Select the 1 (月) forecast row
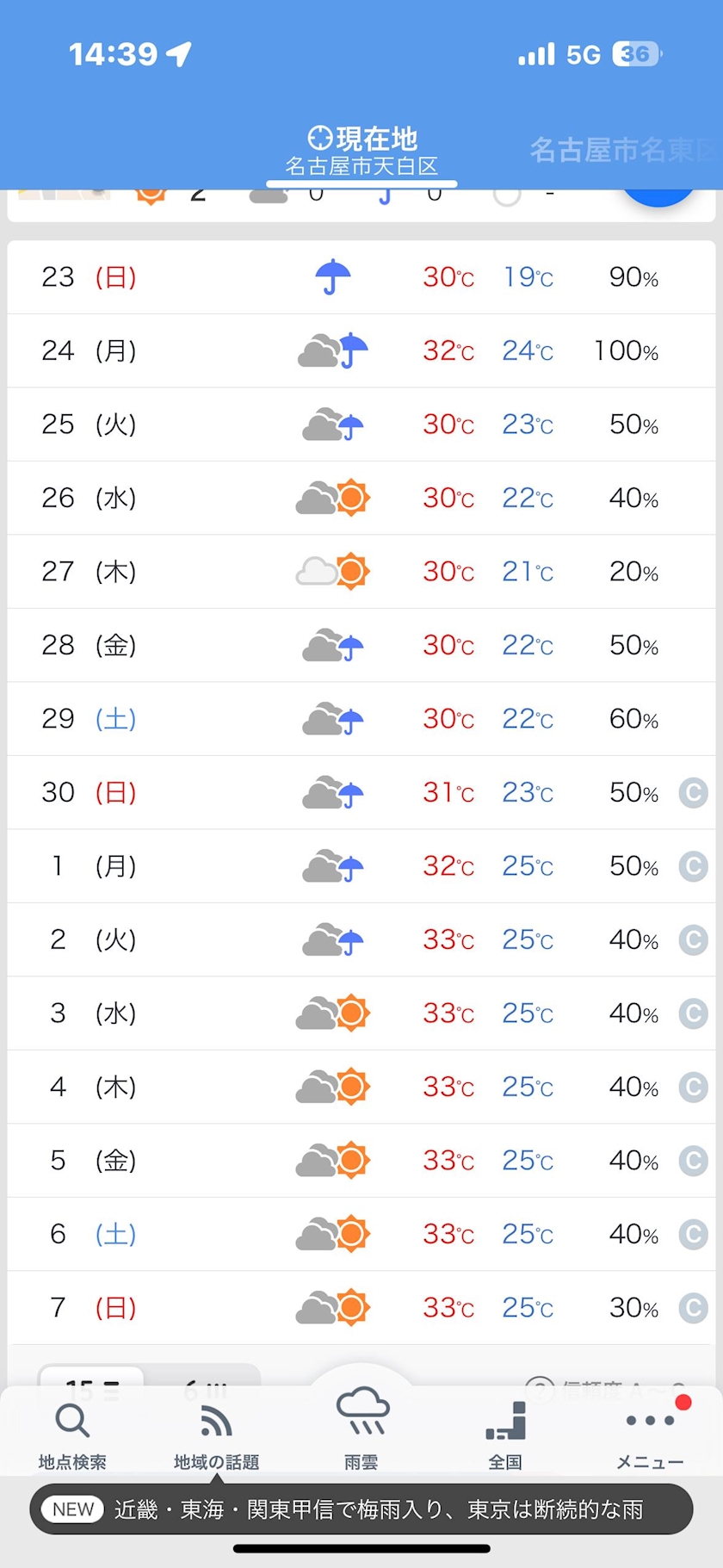 click(x=361, y=866)
